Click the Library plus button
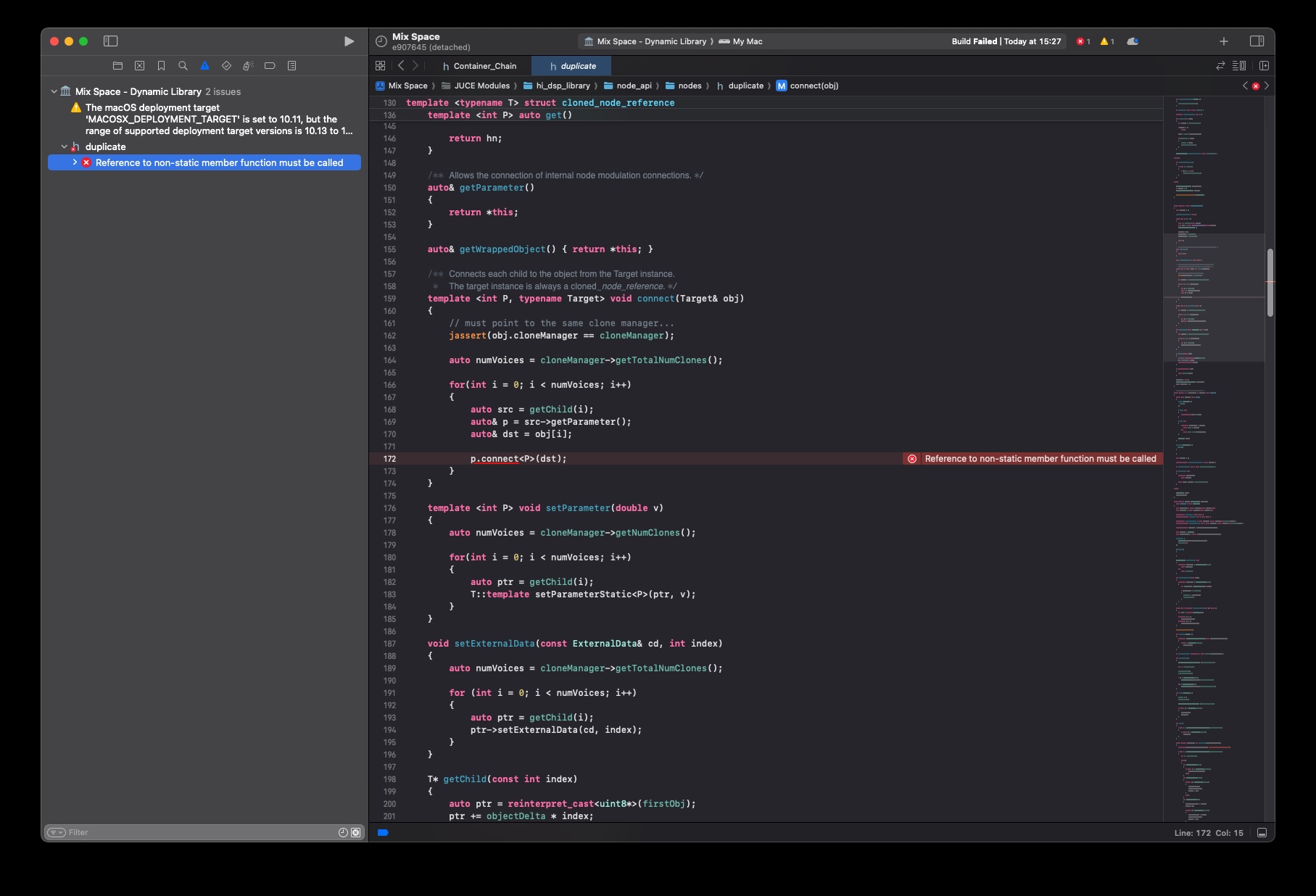1316x896 pixels. pos(1224,41)
